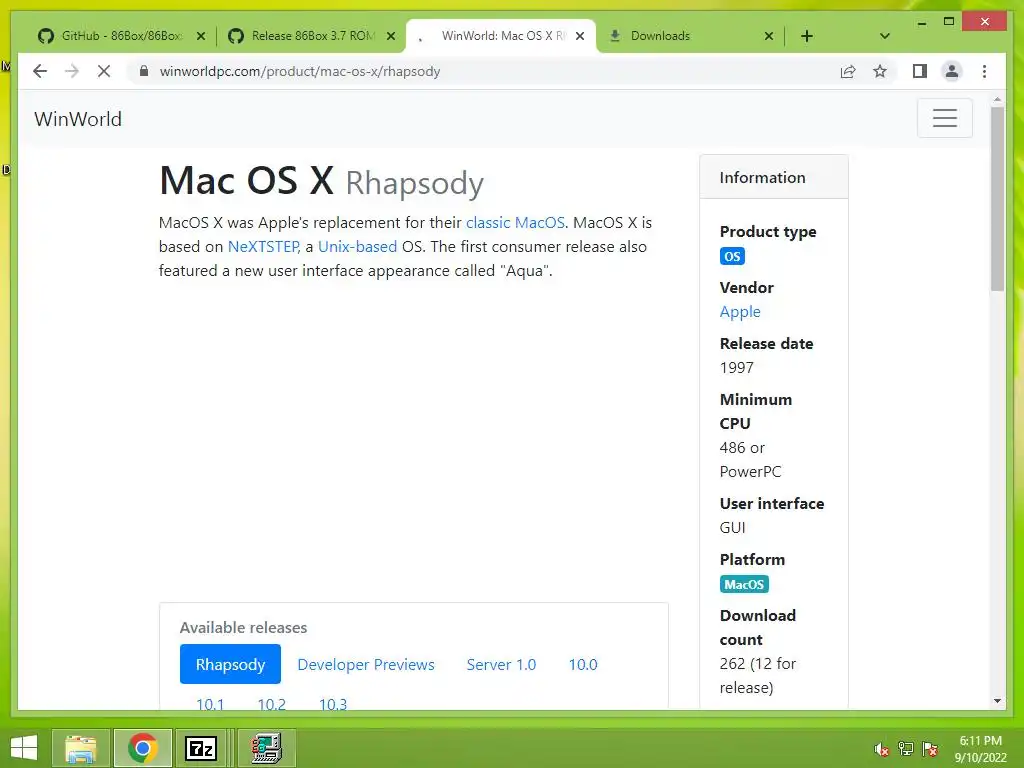Image resolution: width=1024 pixels, height=768 pixels.
Task: Open File Explorer from the taskbar
Action: tap(81, 748)
